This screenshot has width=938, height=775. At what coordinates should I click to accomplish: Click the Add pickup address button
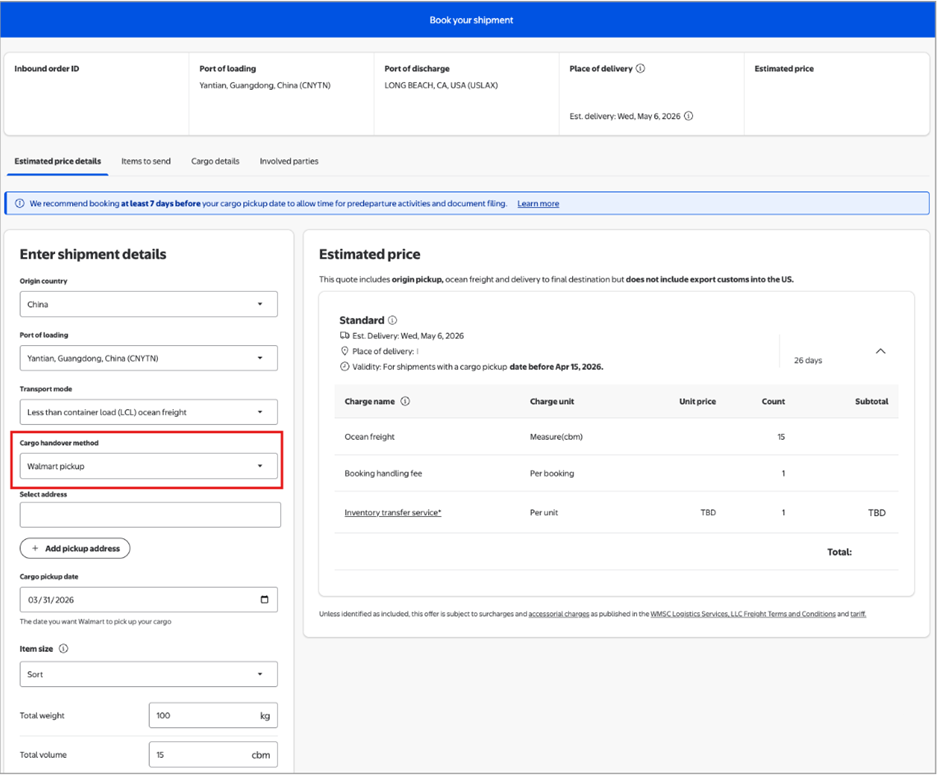pos(75,548)
